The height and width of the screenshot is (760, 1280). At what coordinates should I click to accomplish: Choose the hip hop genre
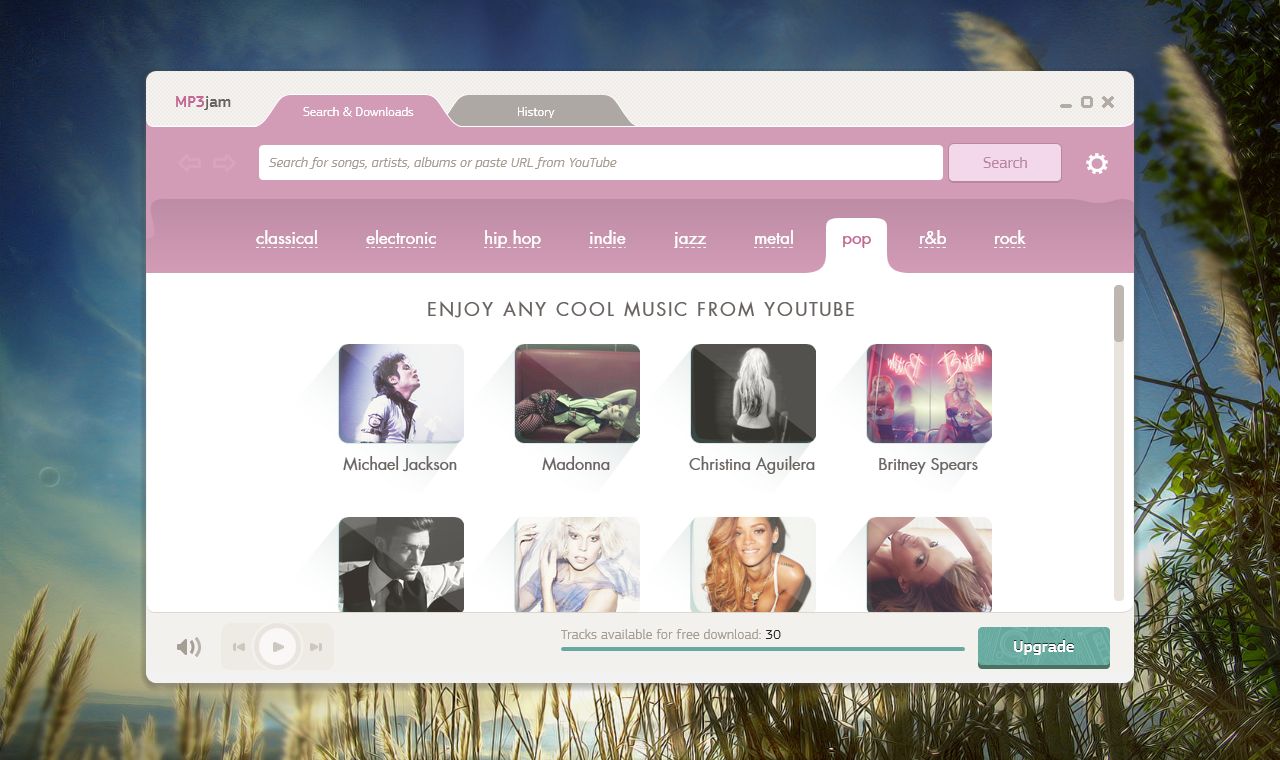pos(512,238)
